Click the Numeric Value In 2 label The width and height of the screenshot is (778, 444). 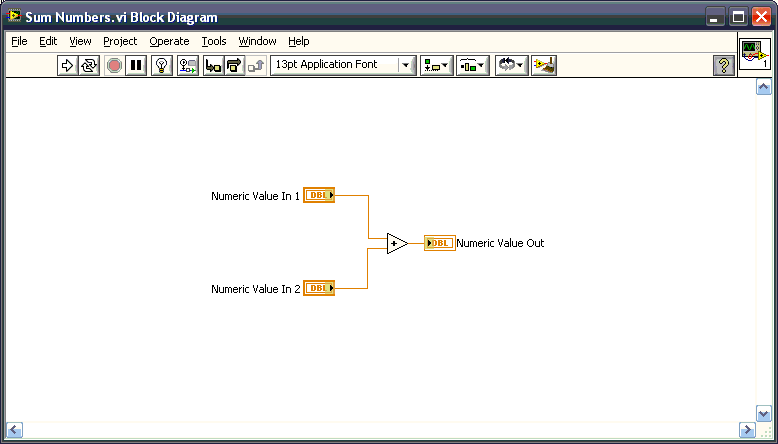[256, 289]
